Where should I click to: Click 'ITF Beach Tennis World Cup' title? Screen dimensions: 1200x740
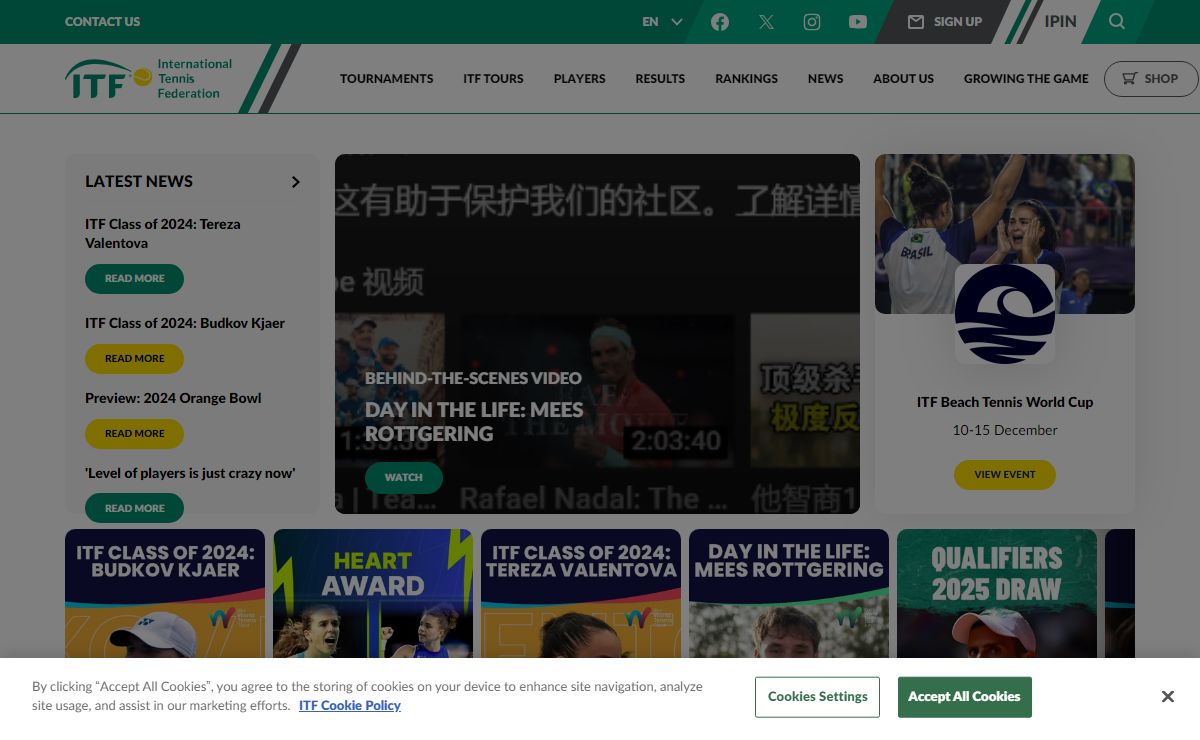[x=1005, y=402]
